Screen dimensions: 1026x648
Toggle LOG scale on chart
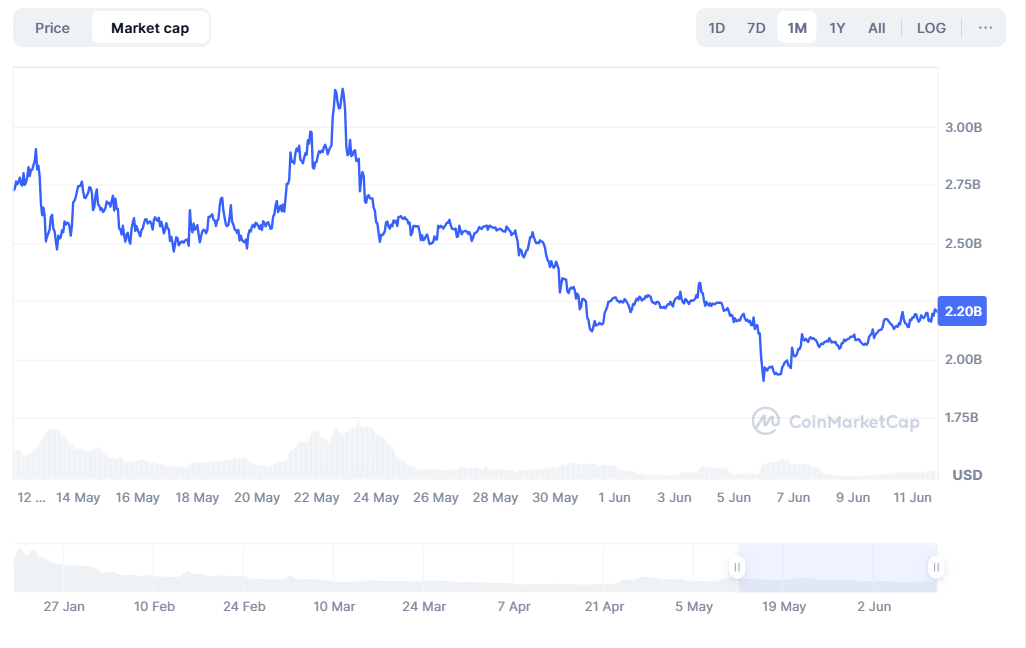click(x=931, y=28)
